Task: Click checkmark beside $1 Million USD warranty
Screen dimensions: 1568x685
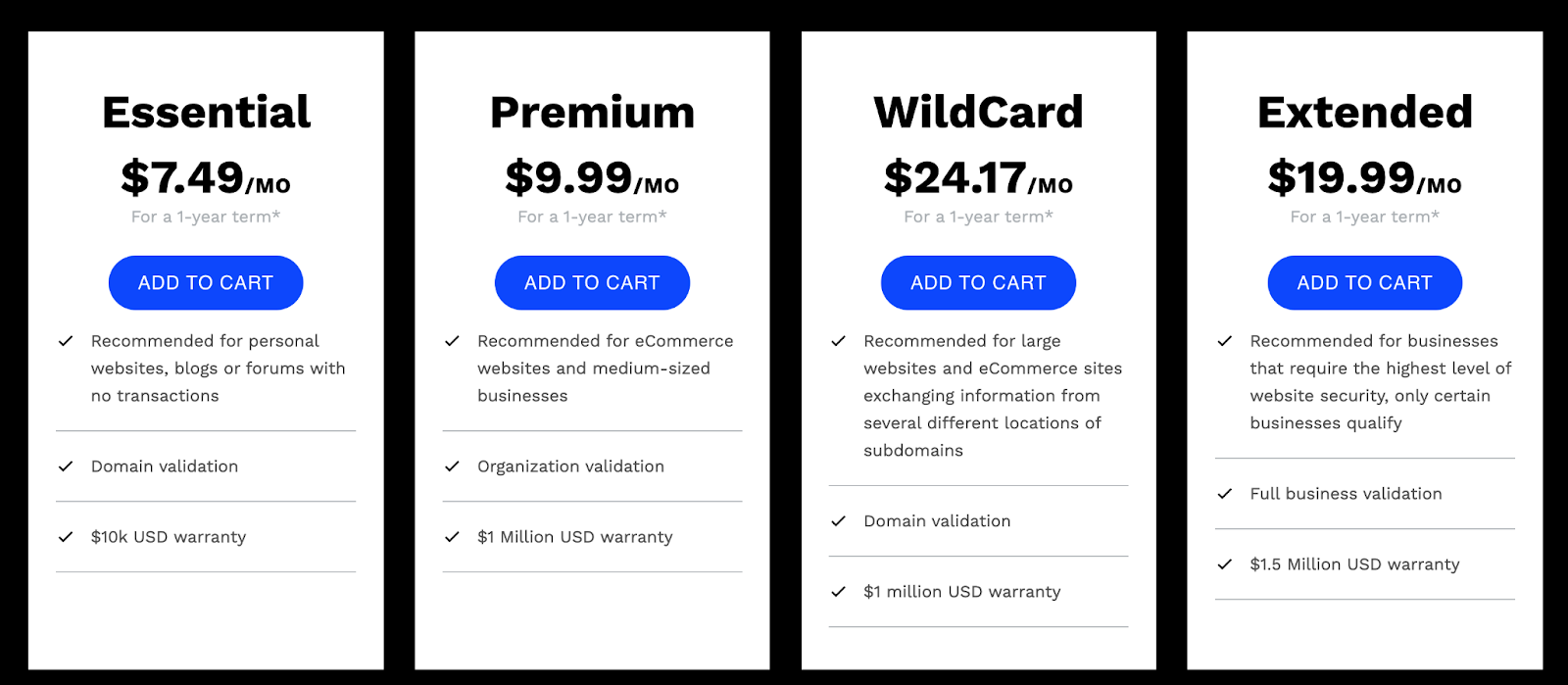Action: (452, 537)
